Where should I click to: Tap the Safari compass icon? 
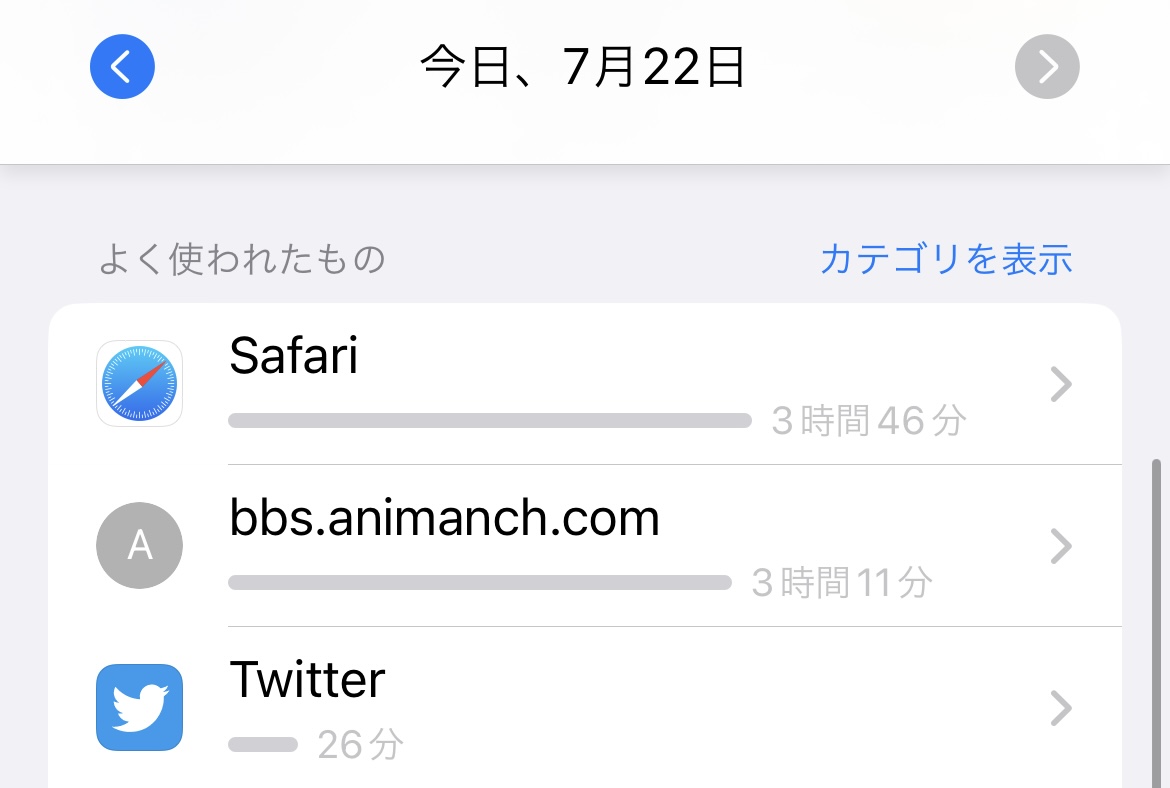click(x=139, y=384)
